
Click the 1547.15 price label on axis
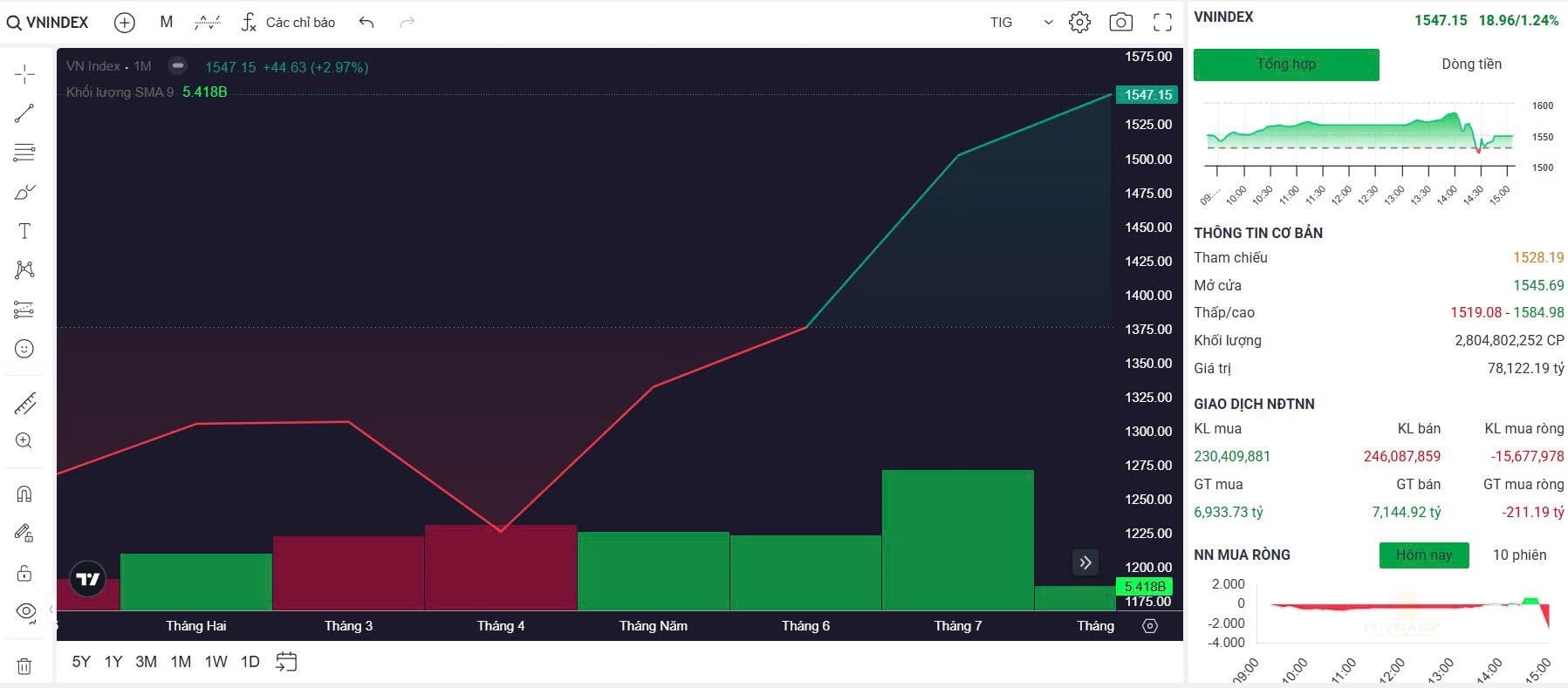click(x=1147, y=95)
